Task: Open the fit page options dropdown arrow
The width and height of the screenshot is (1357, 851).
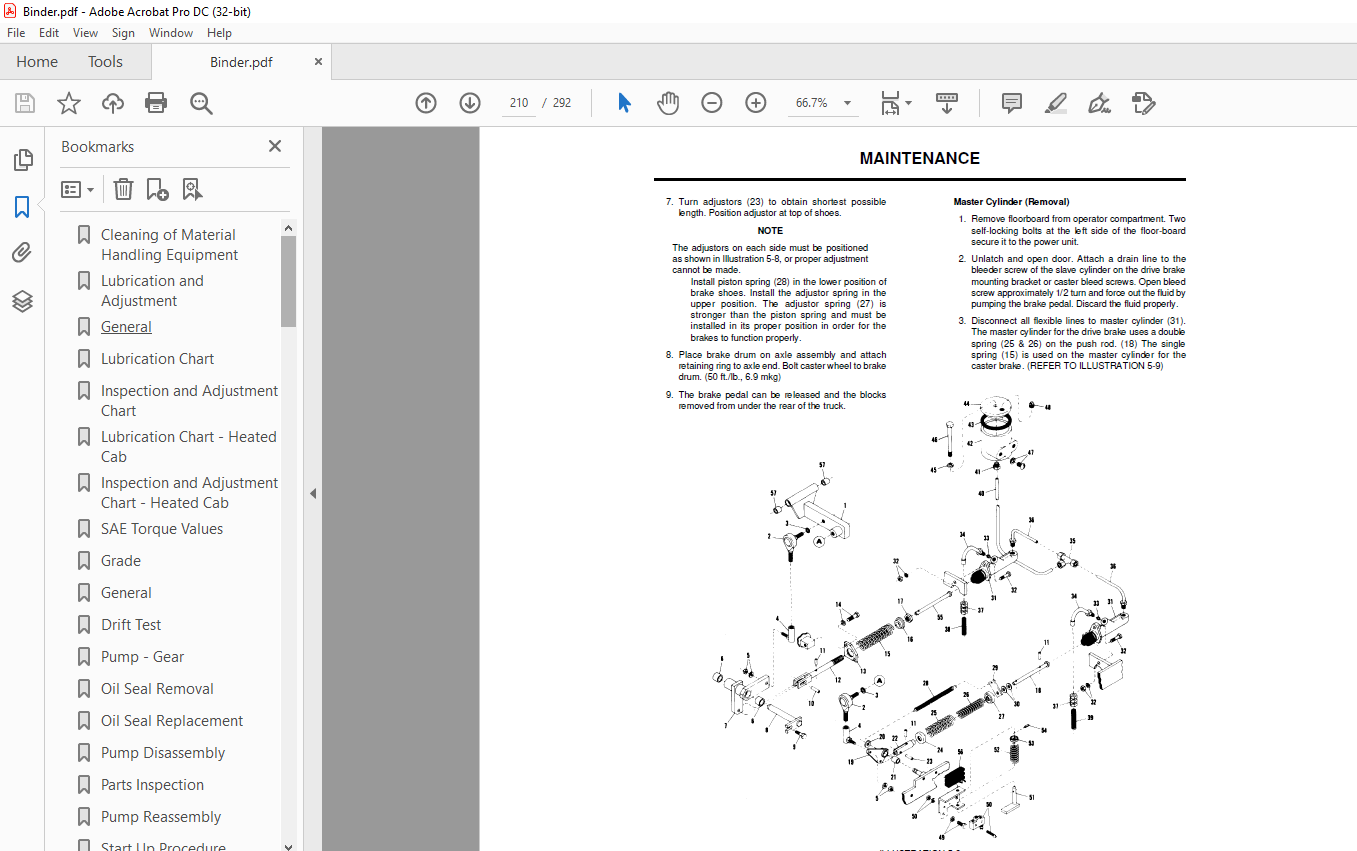Action: (908, 103)
